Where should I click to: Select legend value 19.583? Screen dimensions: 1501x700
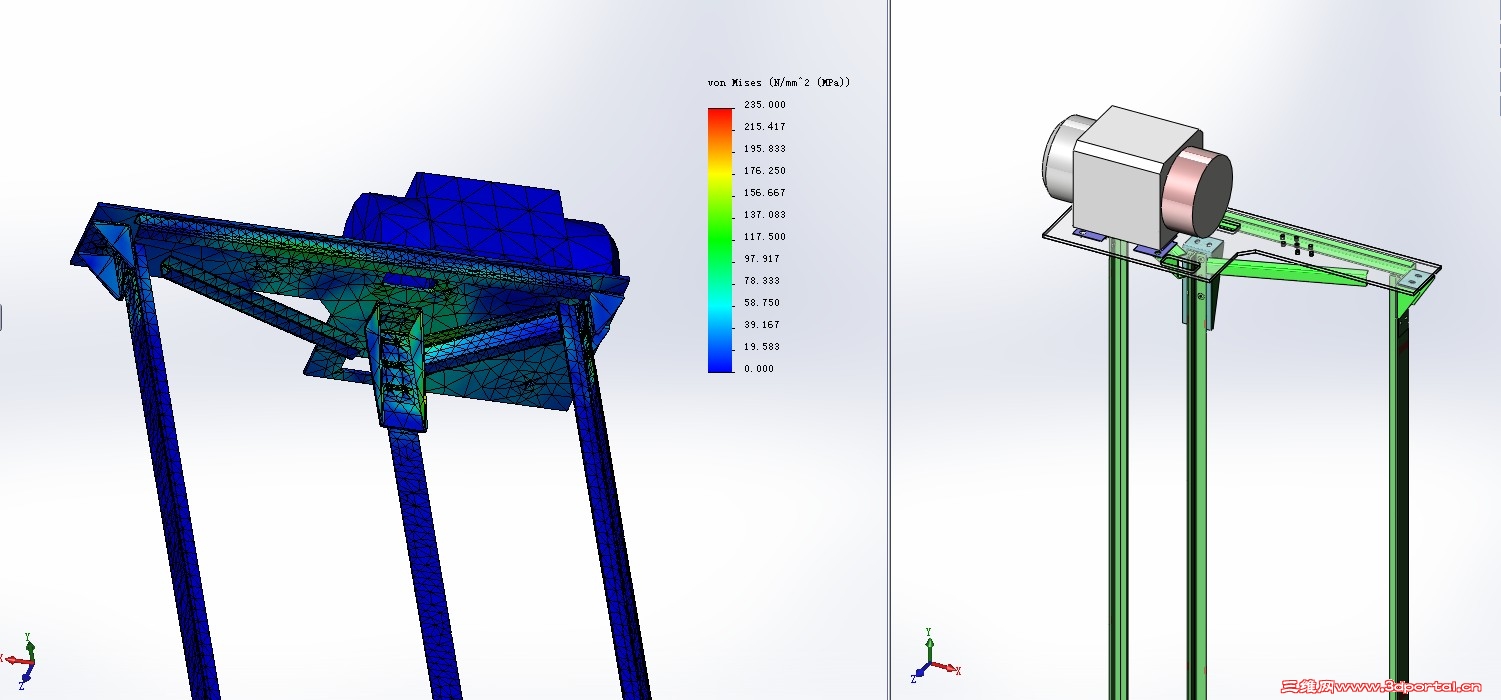tap(762, 346)
